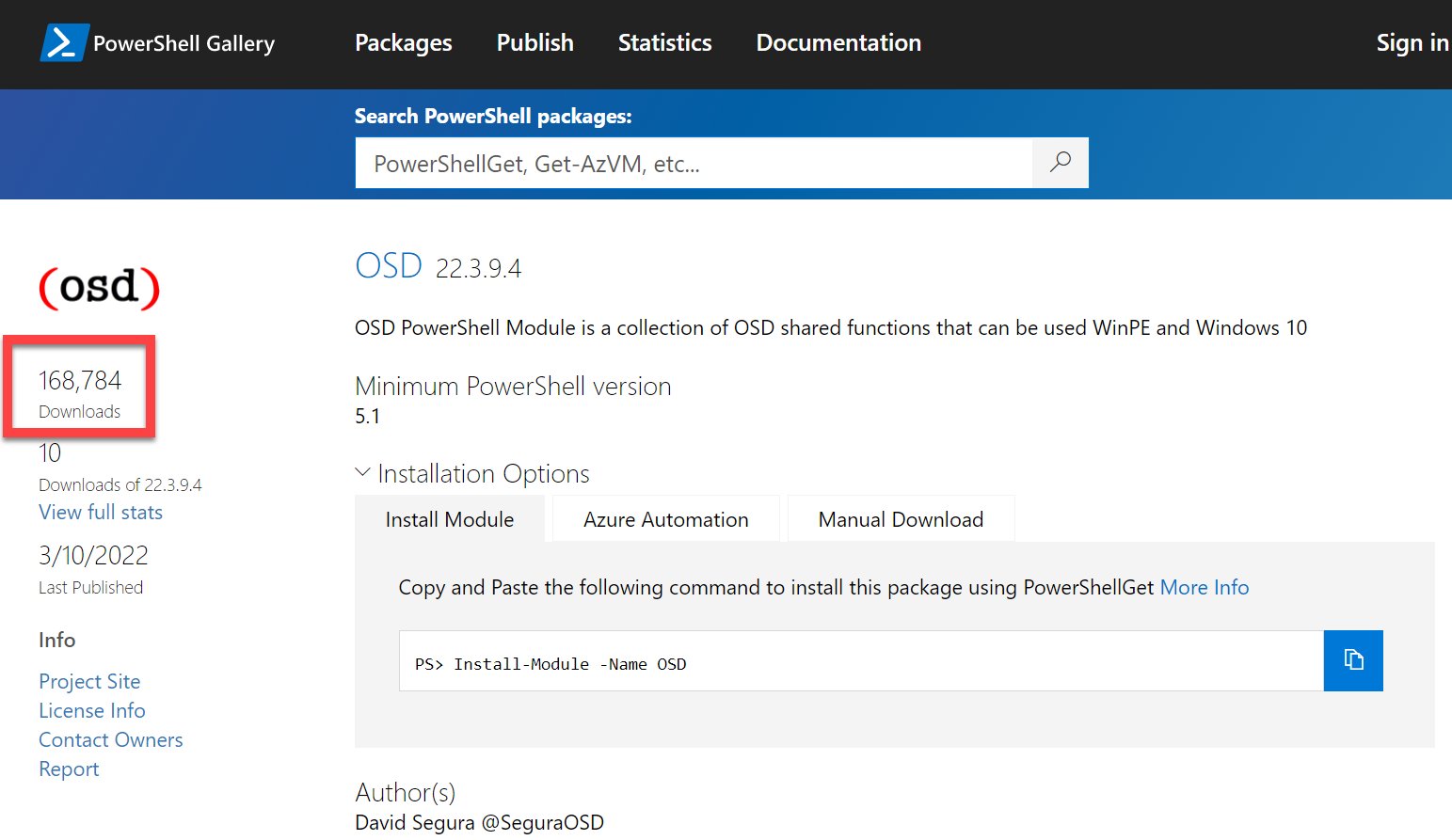The width and height of the screenshot is (1452, 840).
Task: Open the Documentation page
Action: [838, 42]
